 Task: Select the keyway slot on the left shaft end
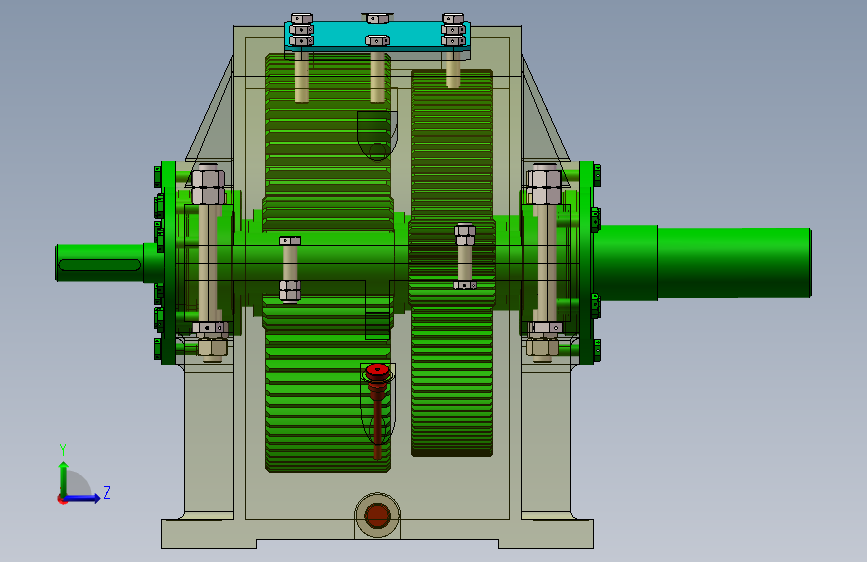point(100,265)
